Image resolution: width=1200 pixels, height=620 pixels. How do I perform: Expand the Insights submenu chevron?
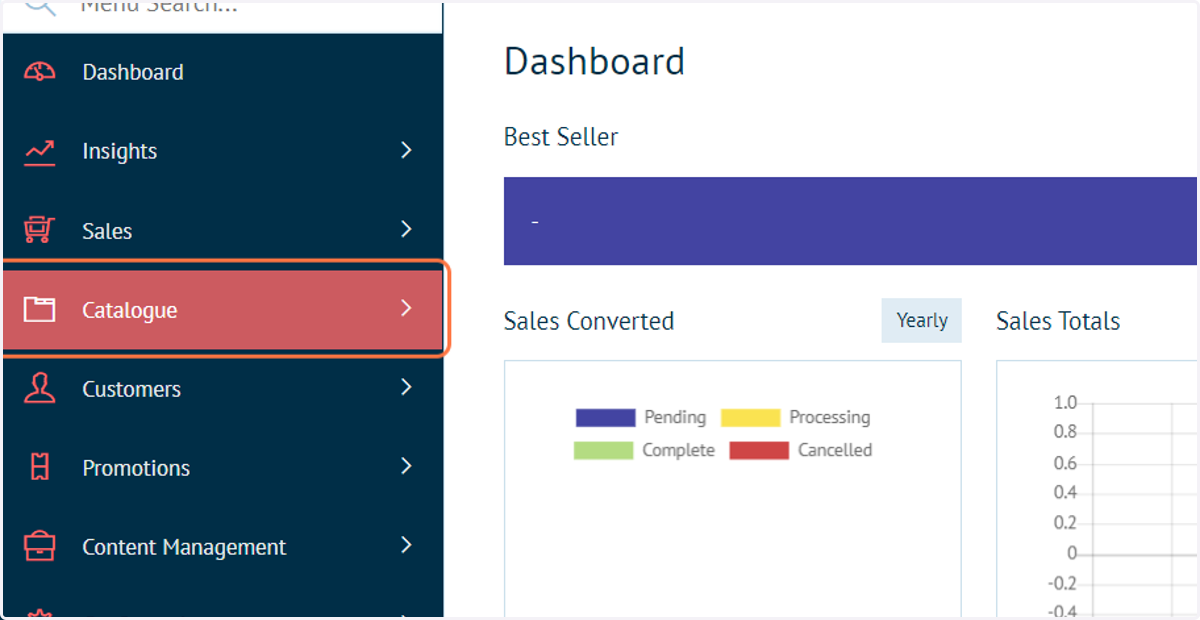tap(406, 150)
